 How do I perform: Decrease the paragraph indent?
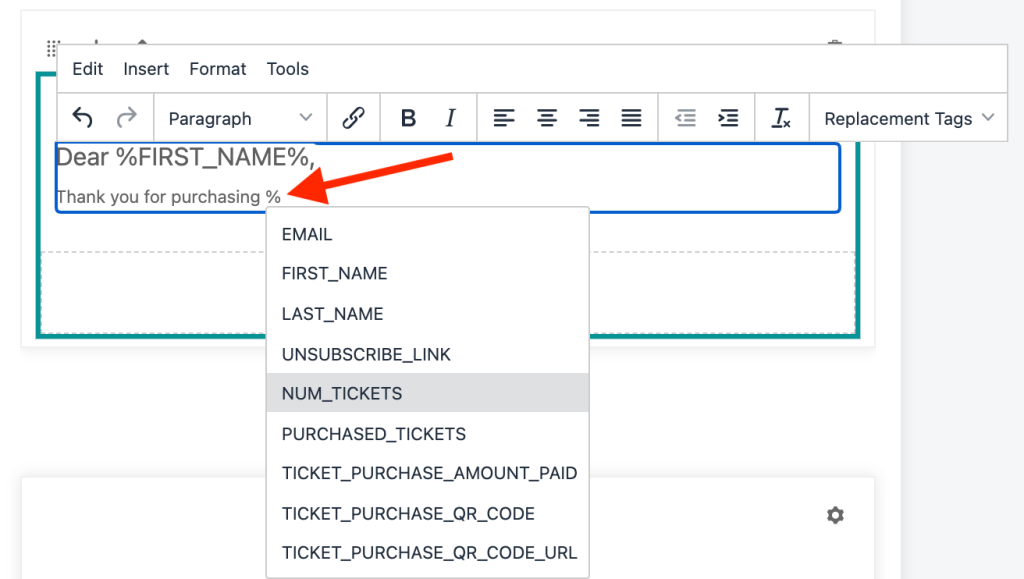[x=685, y=118]
